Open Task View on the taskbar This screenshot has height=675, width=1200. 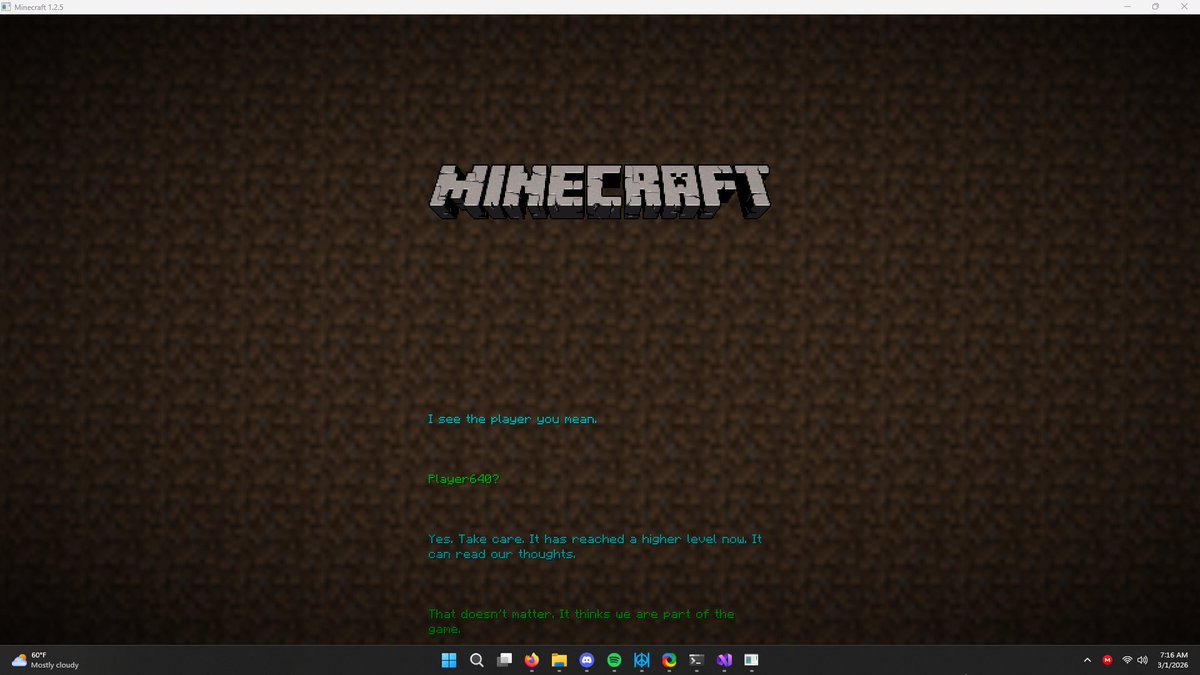coord(505,660)
